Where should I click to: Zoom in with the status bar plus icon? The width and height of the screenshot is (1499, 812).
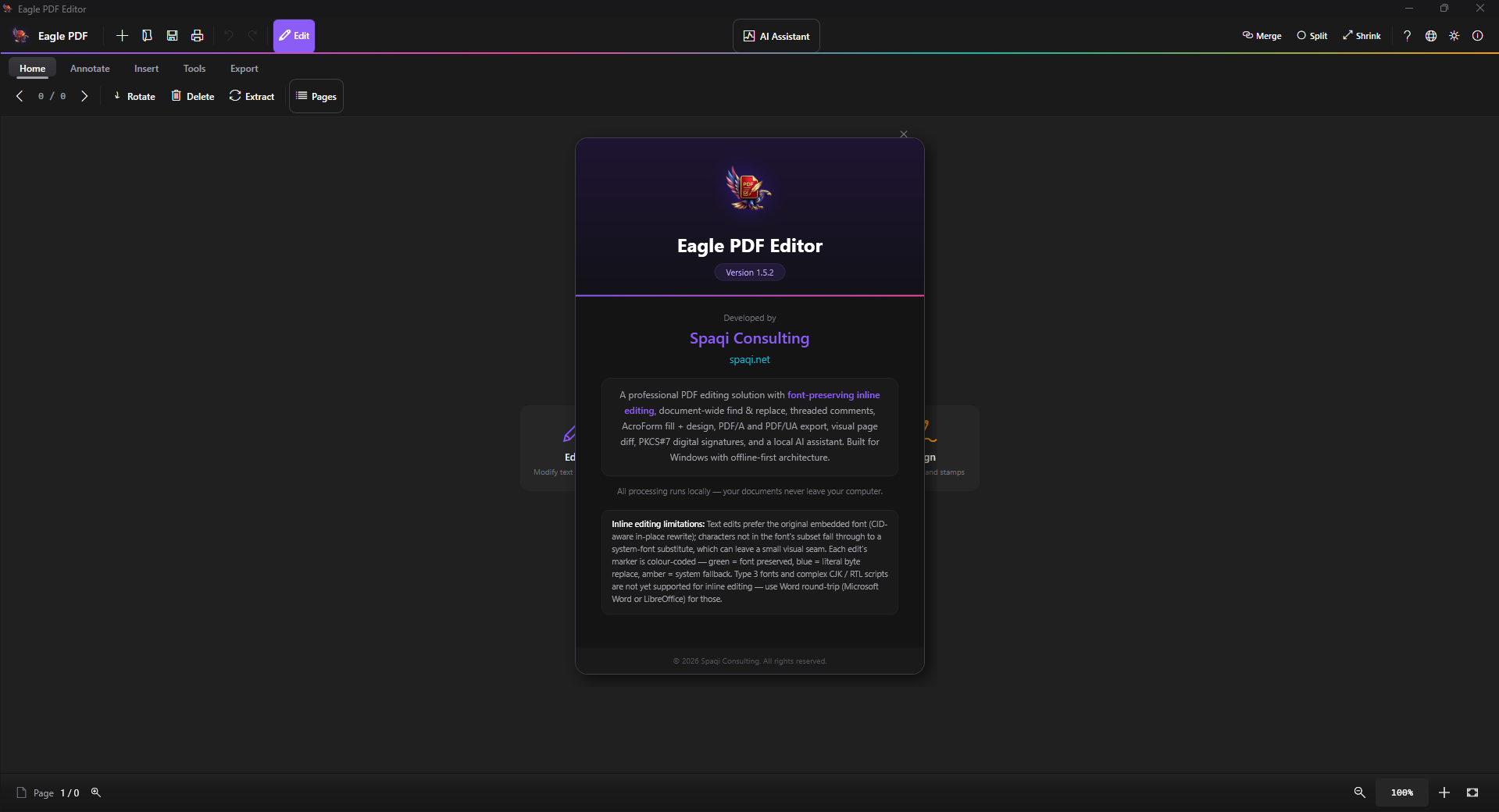(x=1444, y=792)
